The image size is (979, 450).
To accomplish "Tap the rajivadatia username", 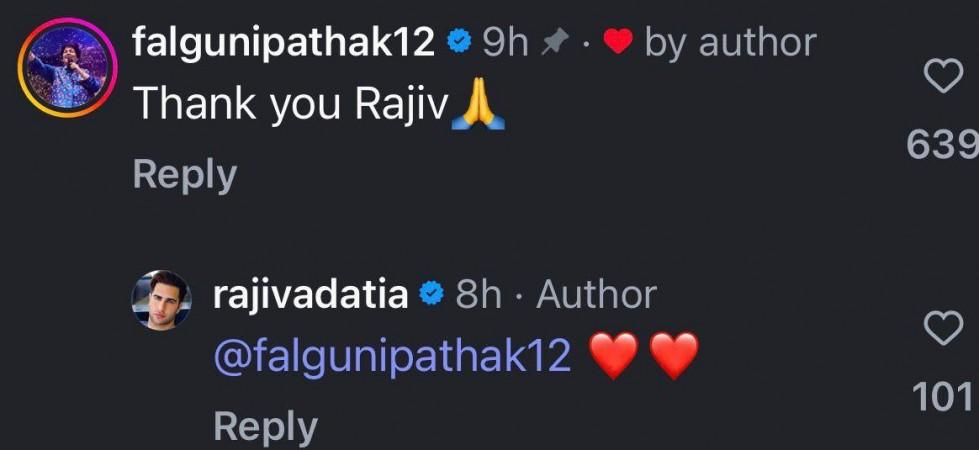I will 311,295.
